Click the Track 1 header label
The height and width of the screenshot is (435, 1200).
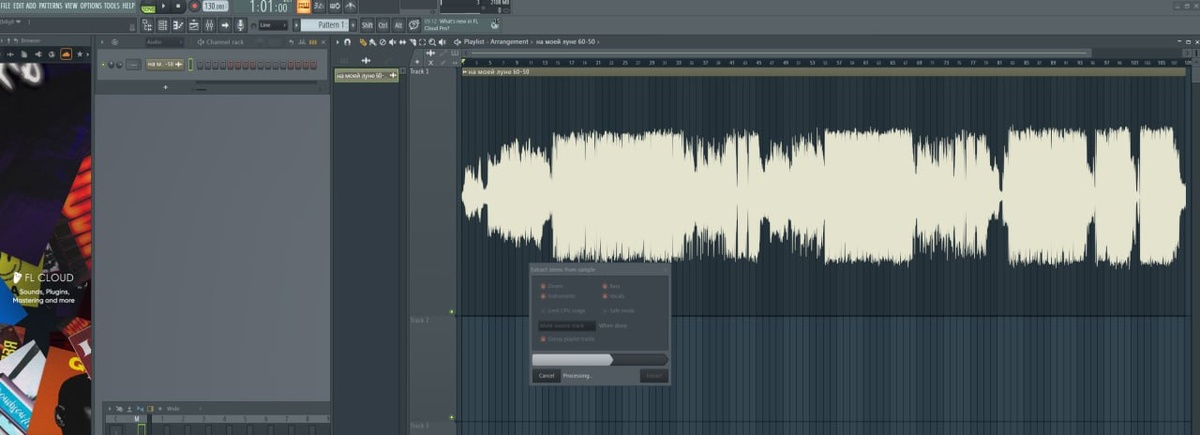tap(419, 71)
